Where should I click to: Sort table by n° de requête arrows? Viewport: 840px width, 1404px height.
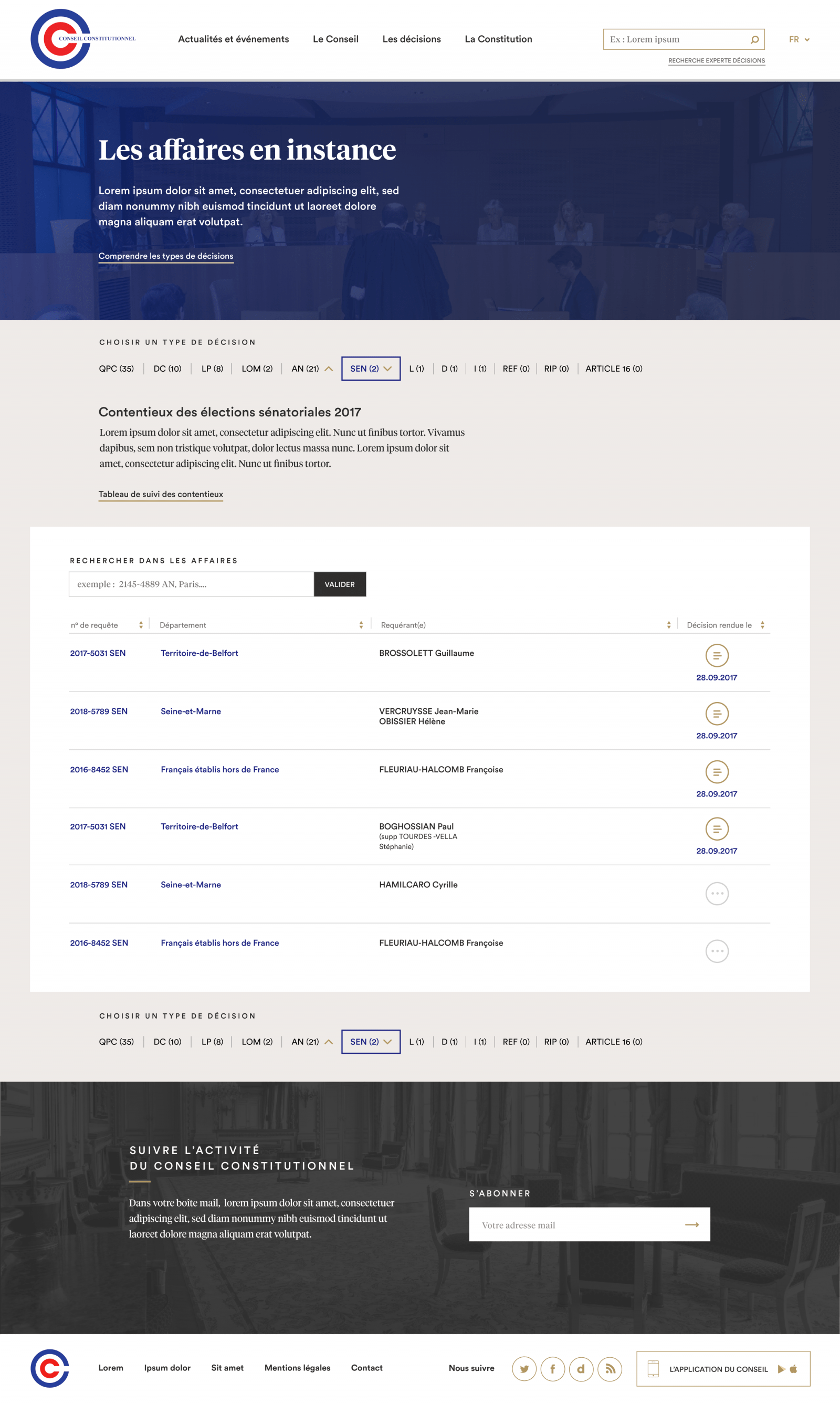pyautogui.click(x=141, y=625)
